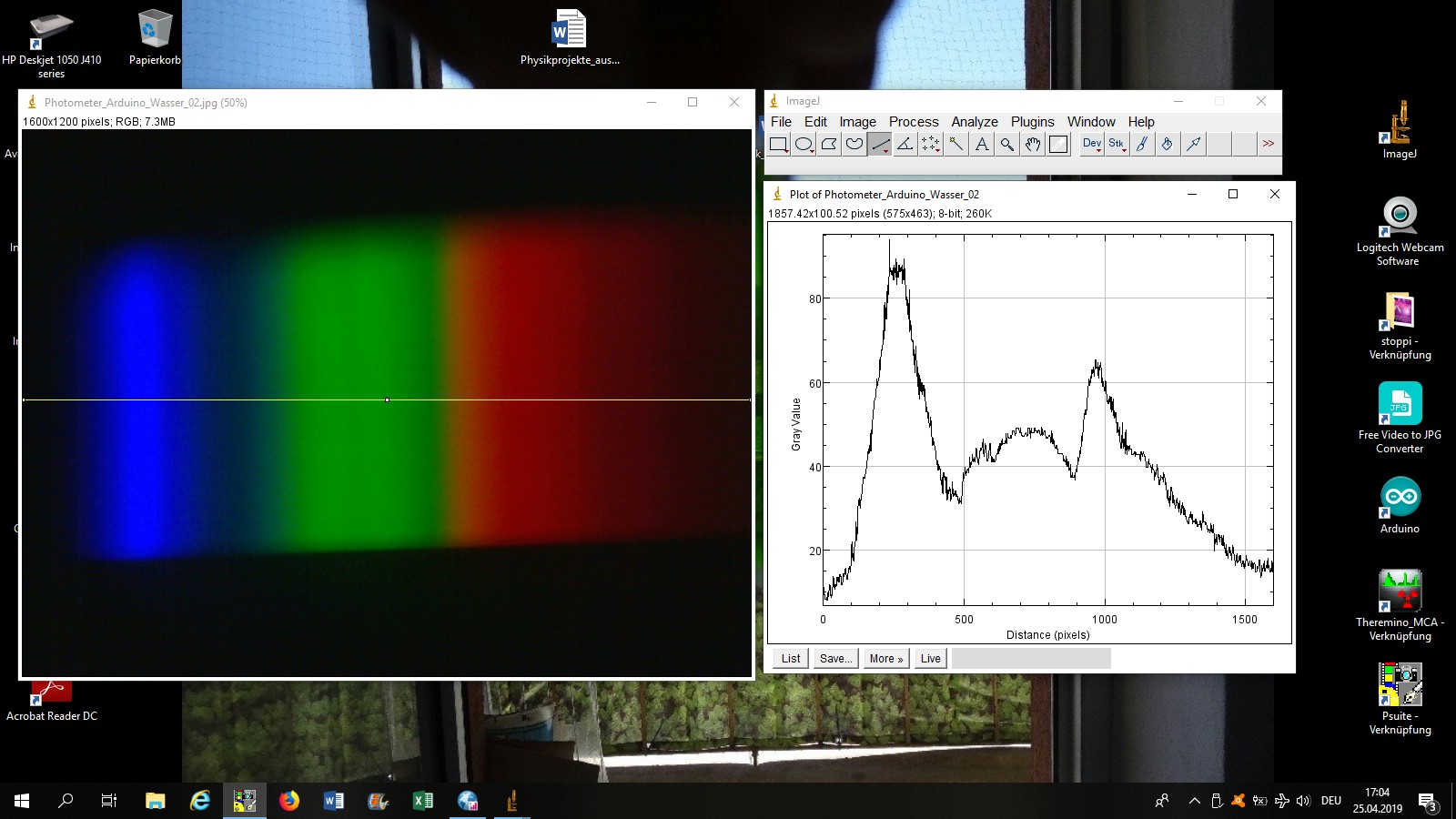Screen dimensions: 1456x819
Task: Launch Internet Explorer from the taskbar
Action: point(200,801)
